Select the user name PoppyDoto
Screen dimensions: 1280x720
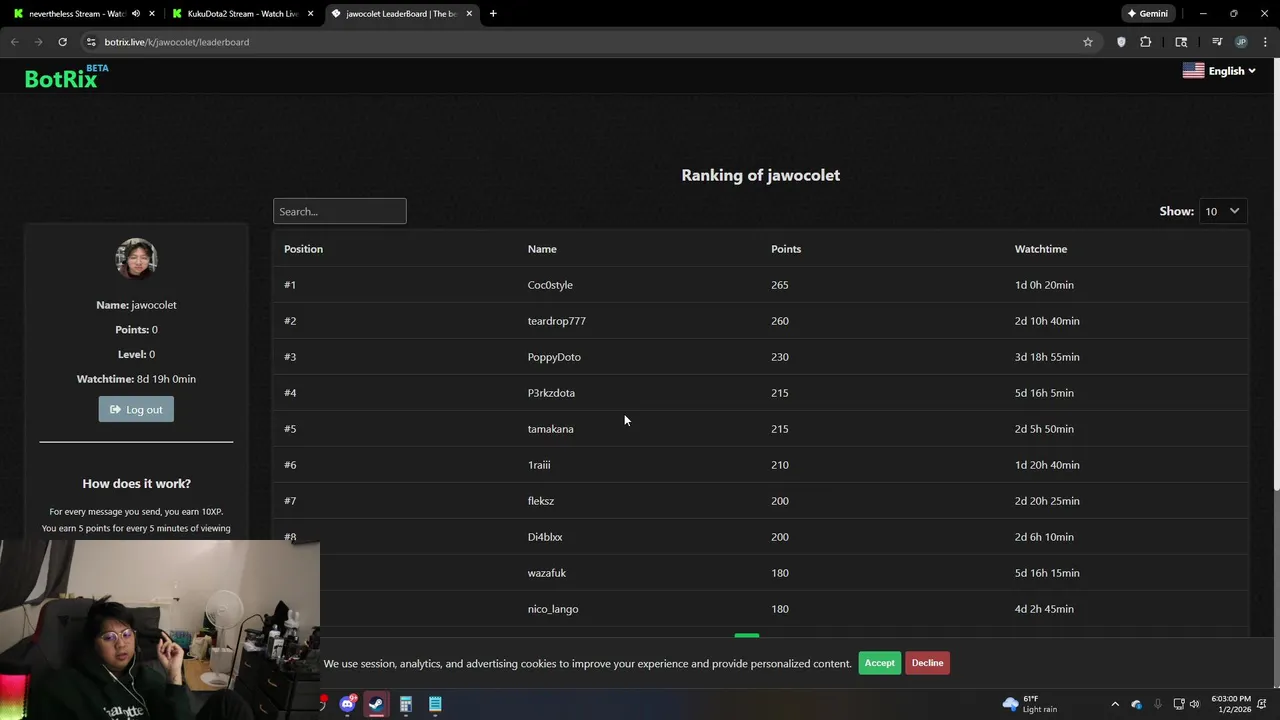coord(554,357)
